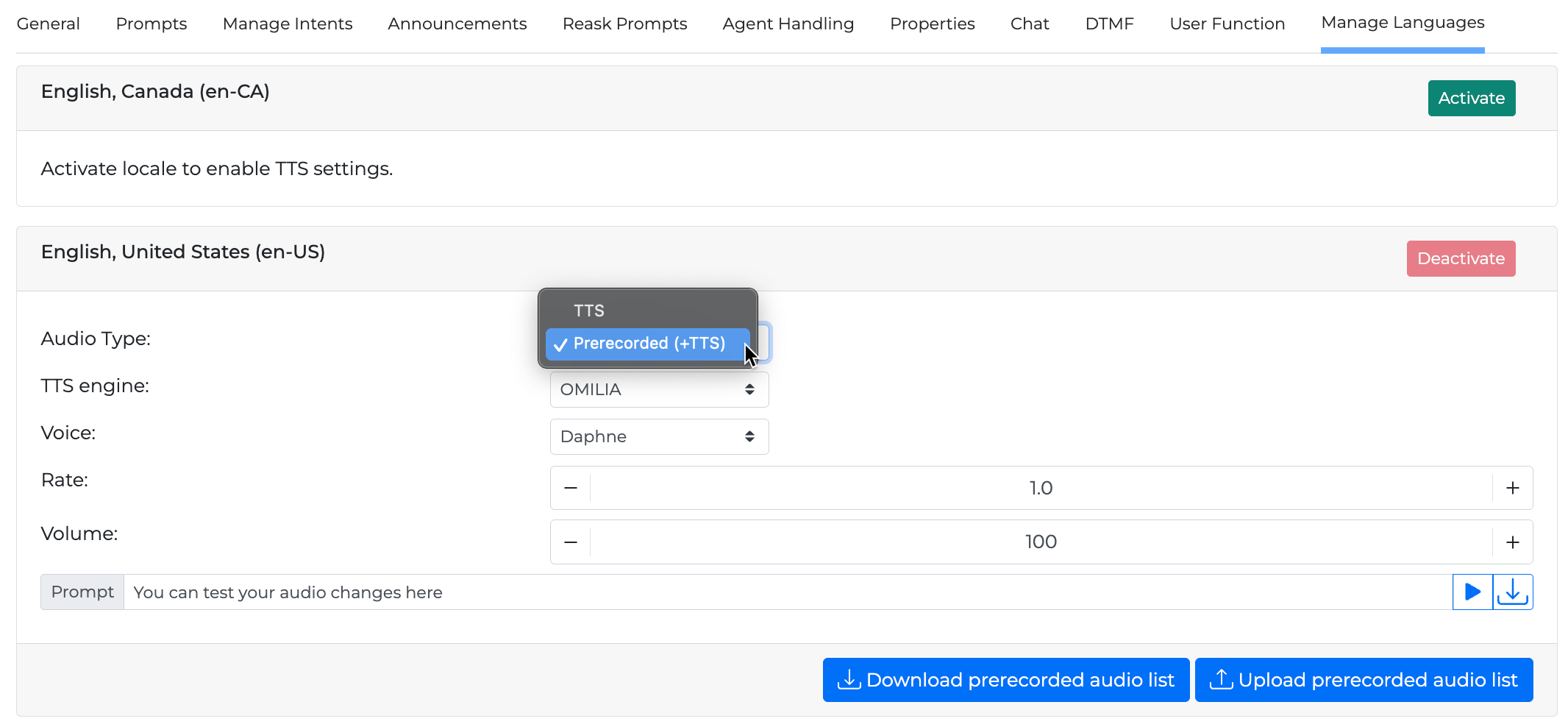This screenshot has height=727, width=1568.
Task: Select TTS option in Audio Type list
Action: click(x=589, y=311)
